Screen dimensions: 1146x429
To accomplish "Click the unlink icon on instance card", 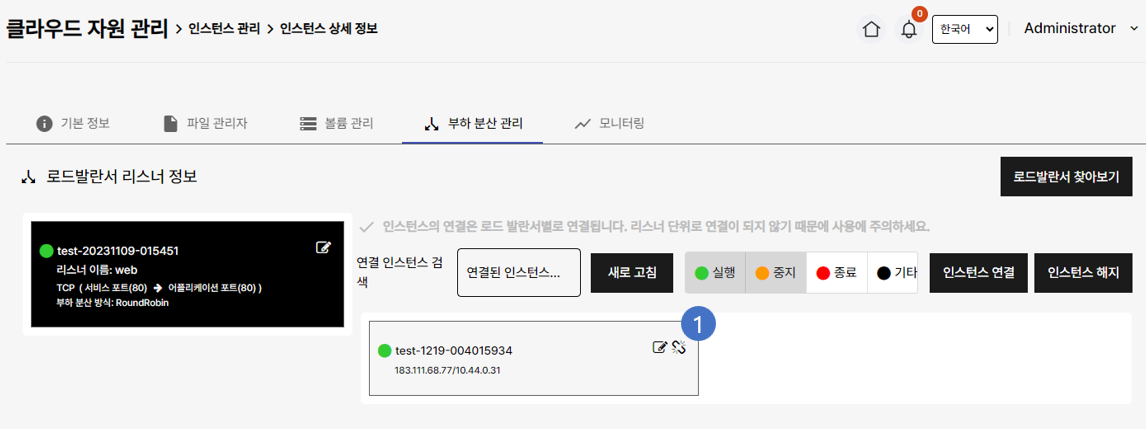I will coord(678,347).
